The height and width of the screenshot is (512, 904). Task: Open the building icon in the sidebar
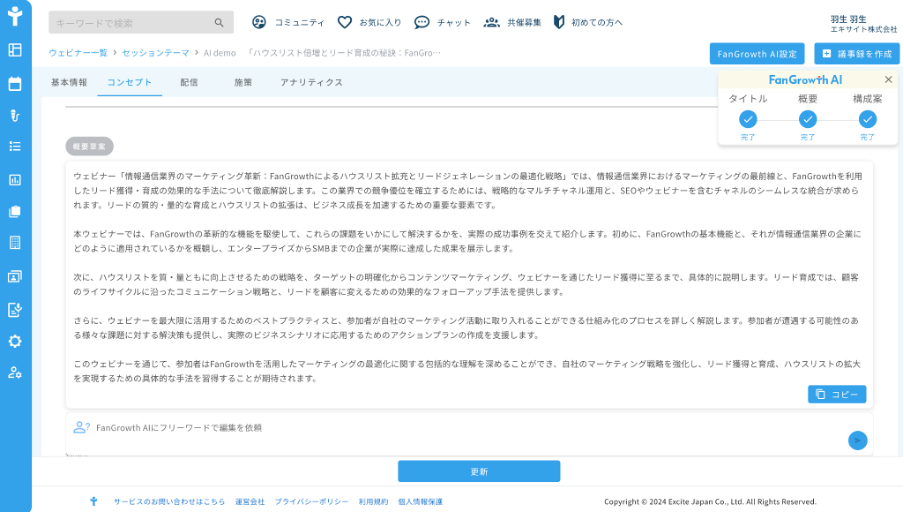(x=15, y=243)
